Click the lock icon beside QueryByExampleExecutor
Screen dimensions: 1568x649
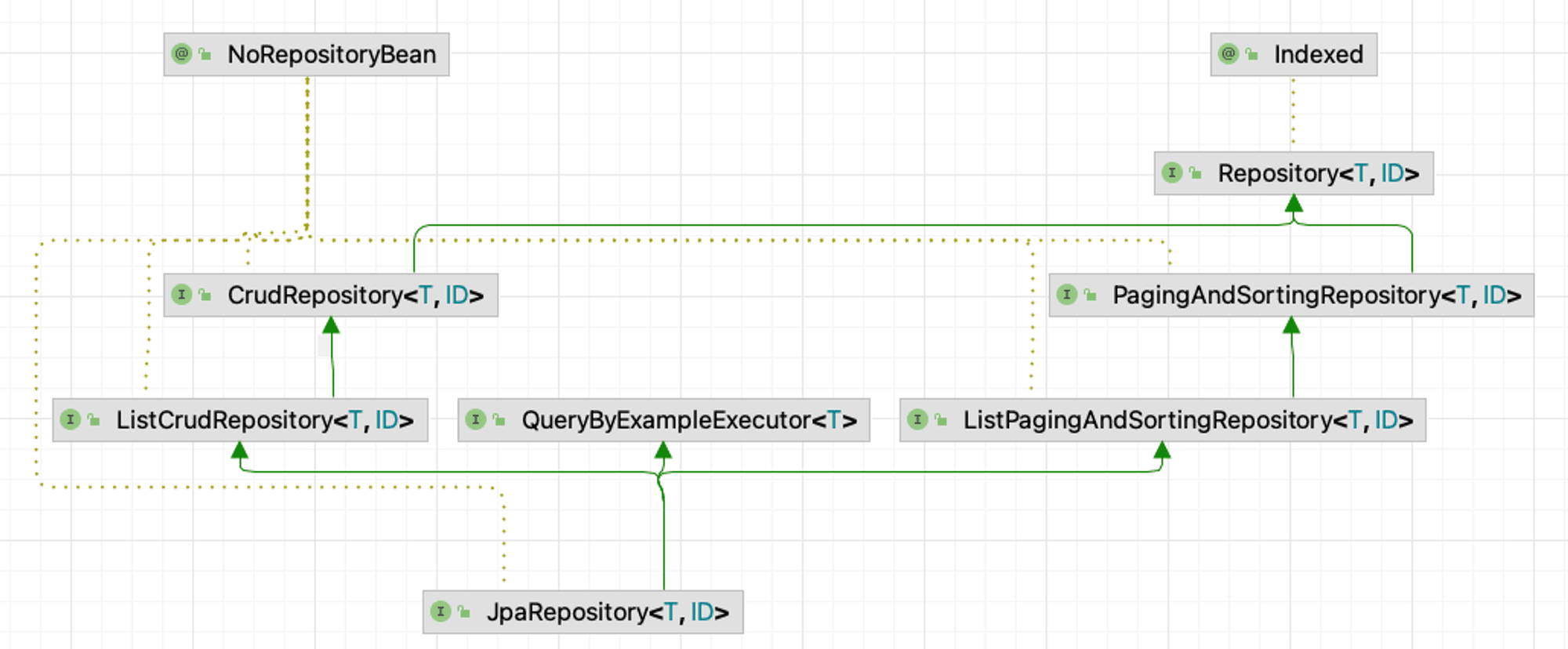pos(499,420)
